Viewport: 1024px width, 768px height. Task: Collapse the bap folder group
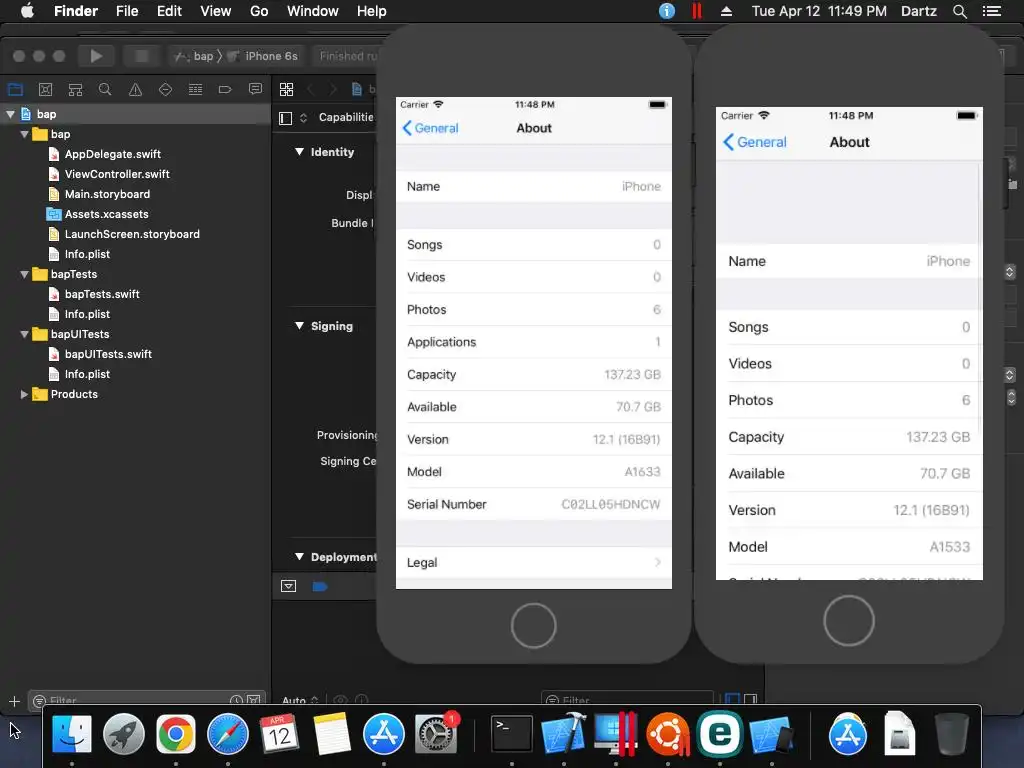point(25,135)
